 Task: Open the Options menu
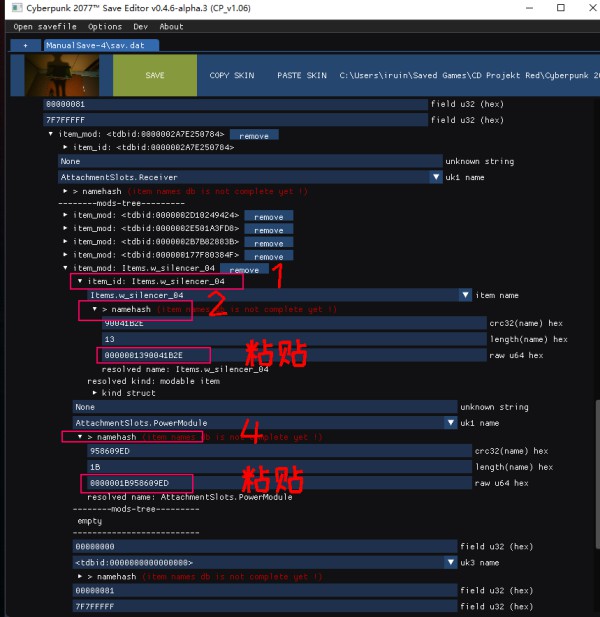click(x=105, y=27)
